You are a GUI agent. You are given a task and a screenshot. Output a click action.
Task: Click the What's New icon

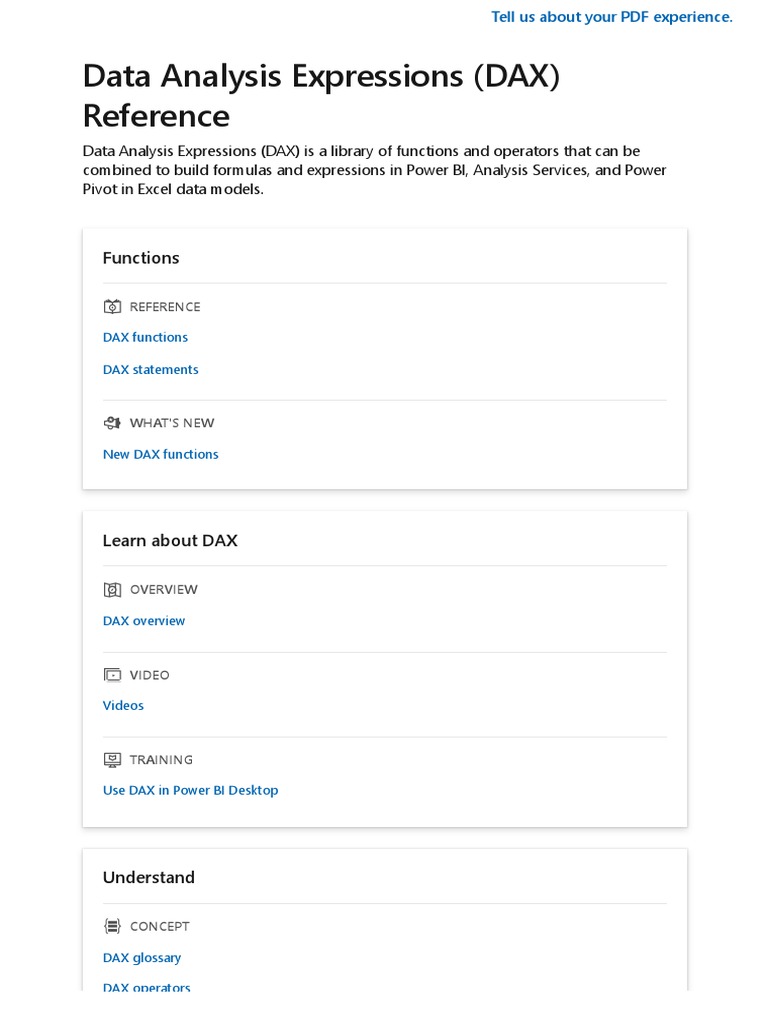[112, 423]
